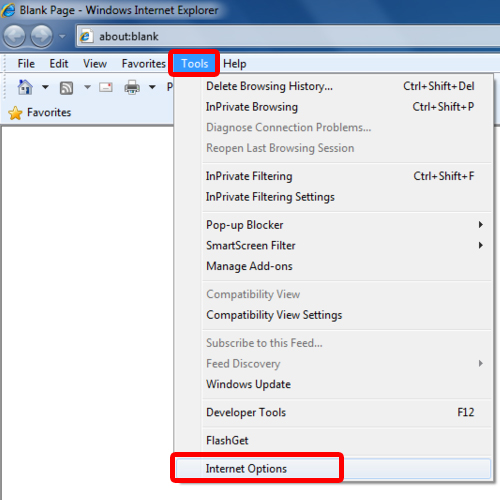
Task: Expand the Pop-up Blocker submenu
Action: tap(333, 225)
